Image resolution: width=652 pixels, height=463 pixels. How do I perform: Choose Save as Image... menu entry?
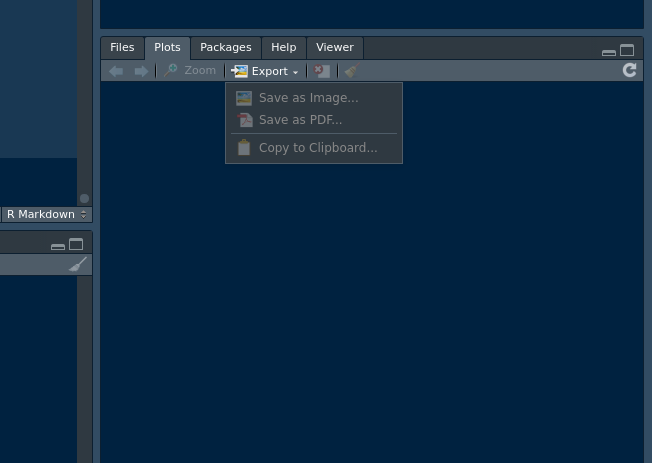(x=314, y=98)
